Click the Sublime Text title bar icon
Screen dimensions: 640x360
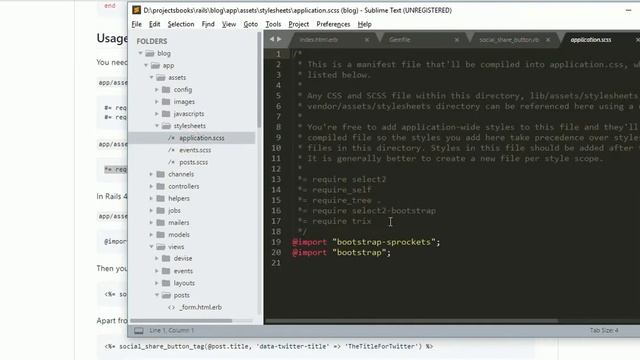tap(136, 10)
